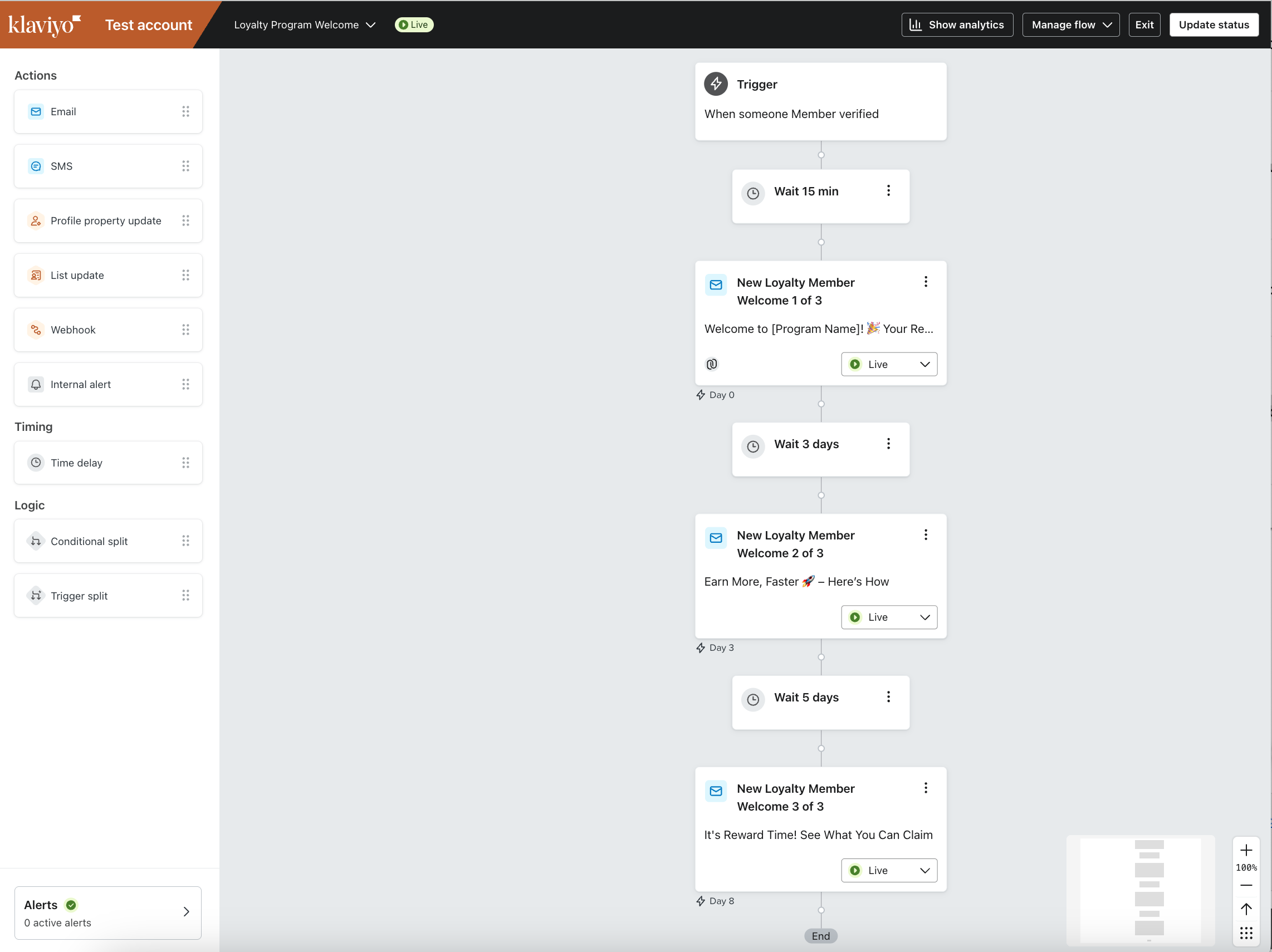Open Live status dropdown on Welcome 1 of 3
The image size is (1272, 952).
[888, 365]
